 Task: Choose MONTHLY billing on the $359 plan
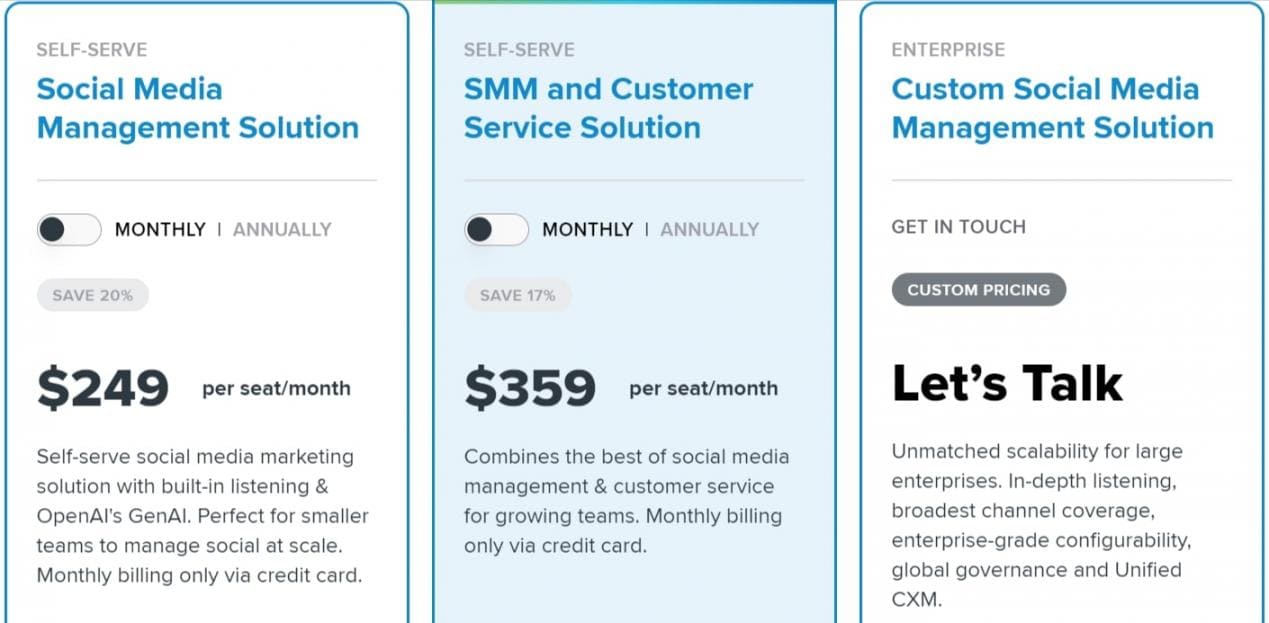587,230
